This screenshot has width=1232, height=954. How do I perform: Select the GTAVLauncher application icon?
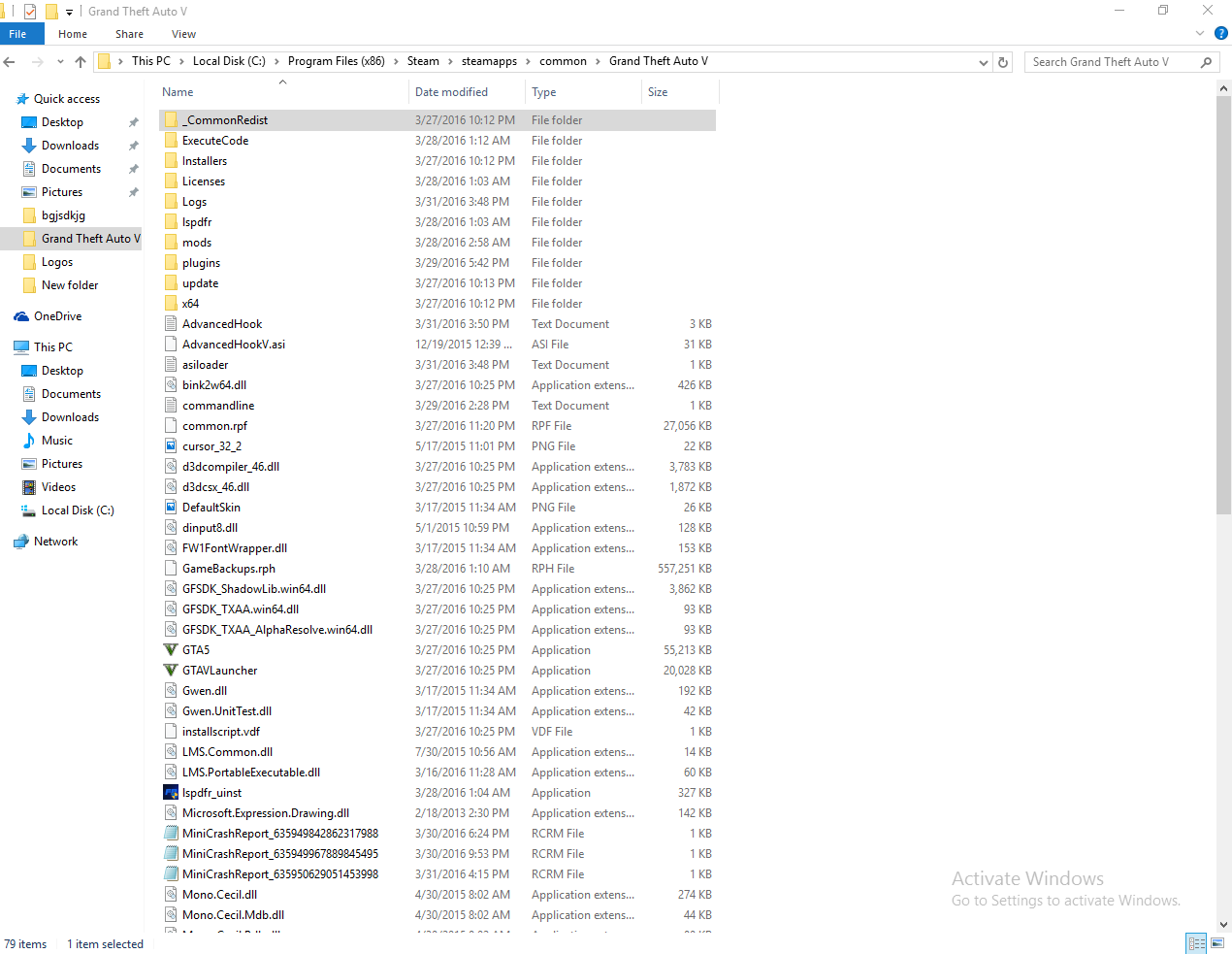(x=171, y=671)
